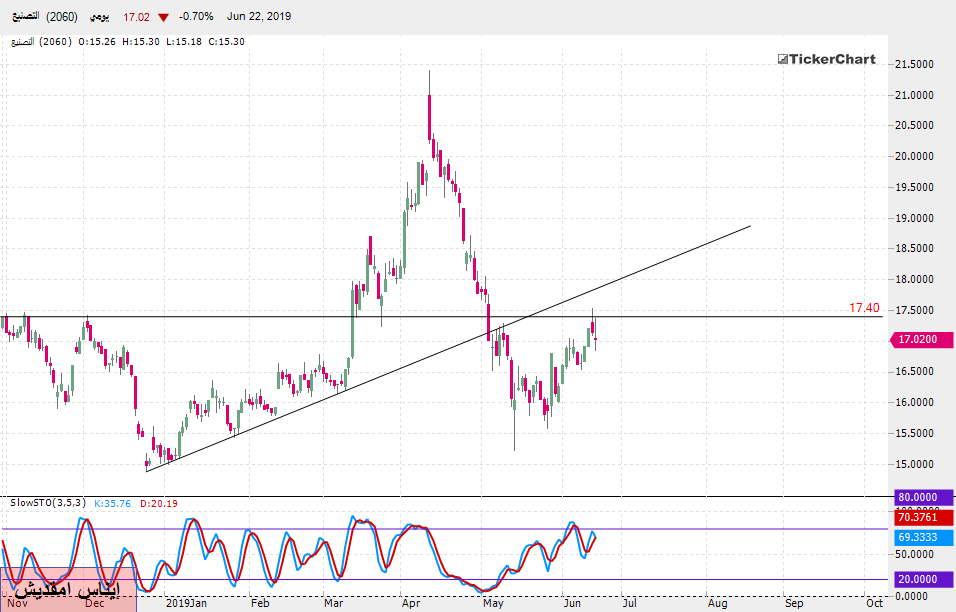Select the upper end of the rising trendline

click(750, 226)
